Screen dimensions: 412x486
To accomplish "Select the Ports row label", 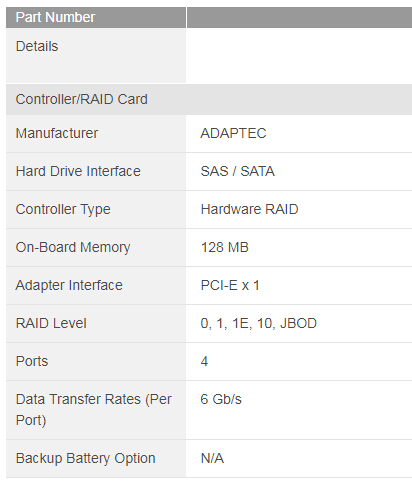I will click(32, 361).
